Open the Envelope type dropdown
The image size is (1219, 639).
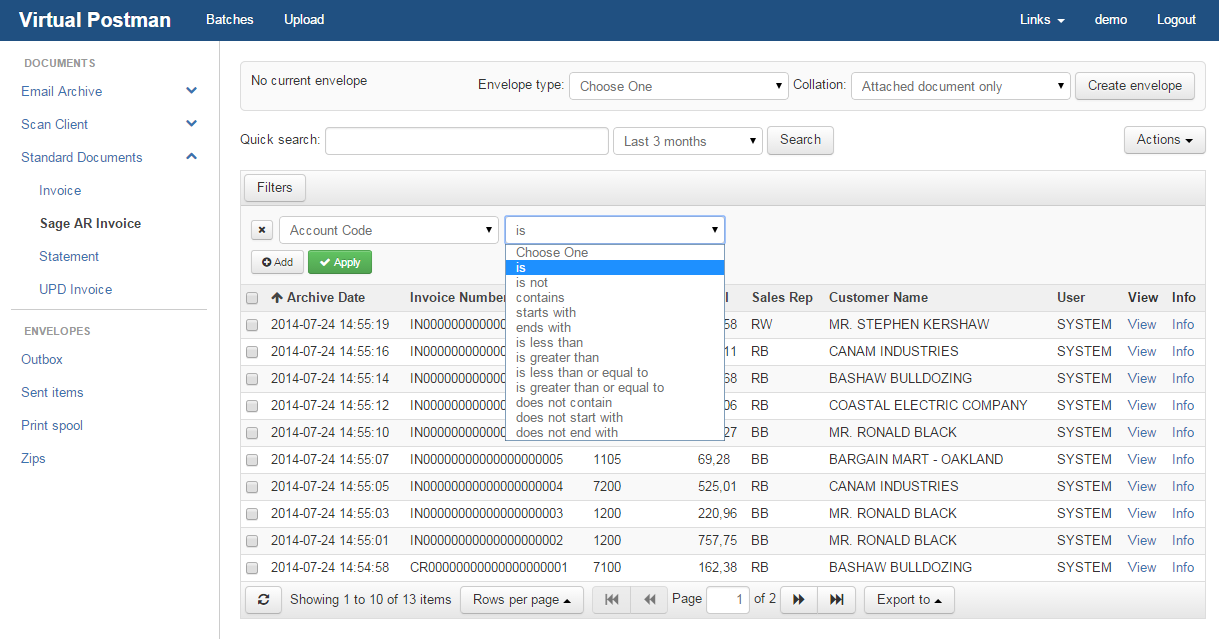(x=679, y=86)
